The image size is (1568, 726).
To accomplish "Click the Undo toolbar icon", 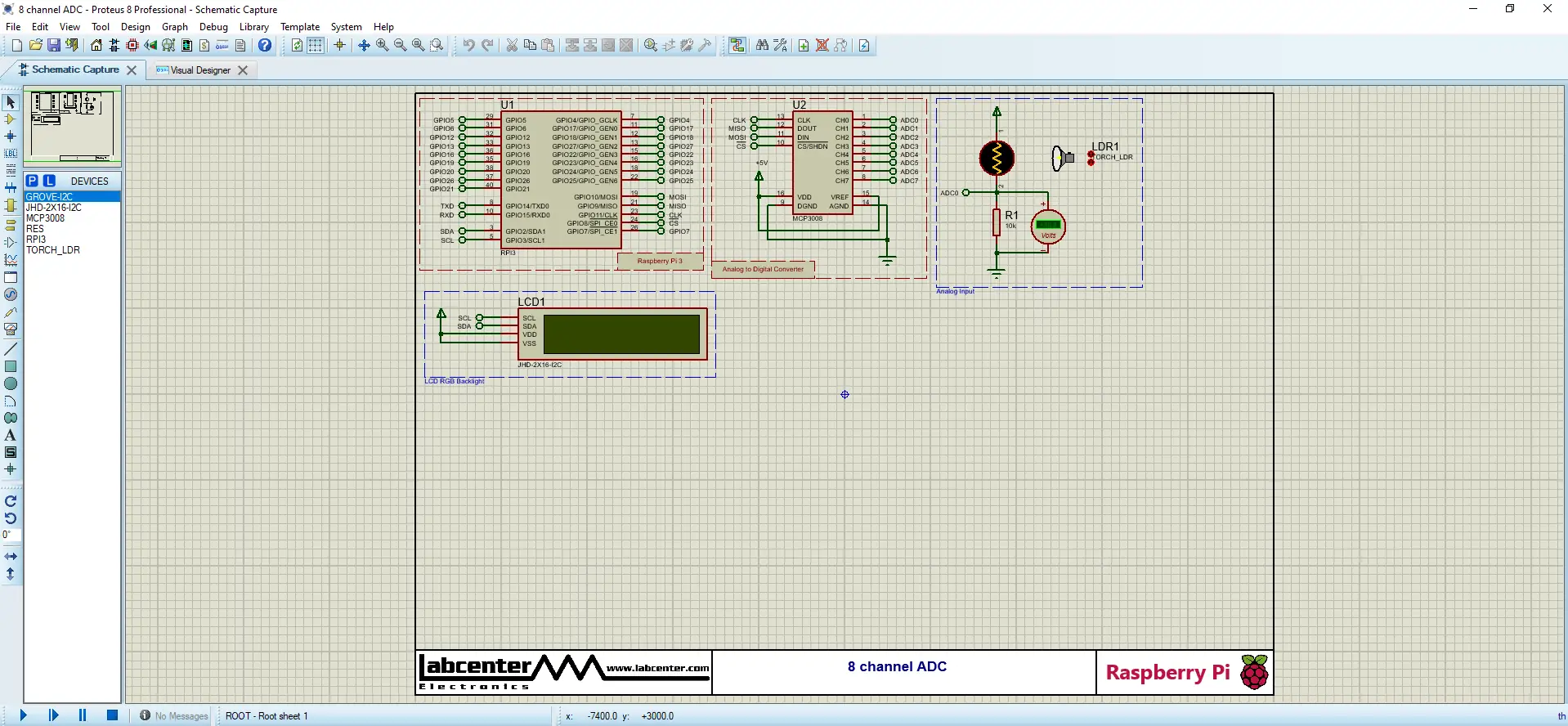I will (x=468, y=46).
